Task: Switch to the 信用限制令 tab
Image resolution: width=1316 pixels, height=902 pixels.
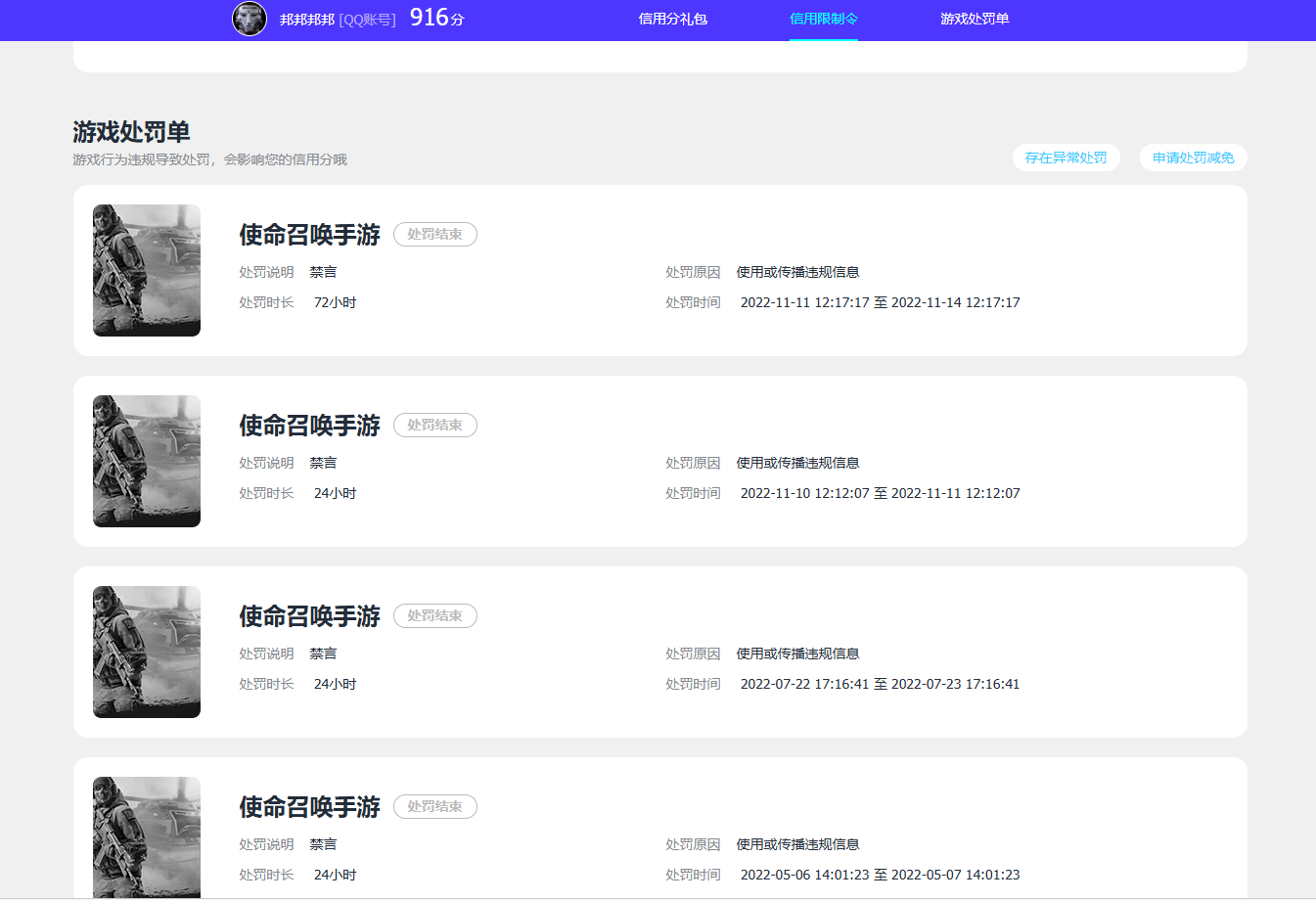Action: pos(824,20)
